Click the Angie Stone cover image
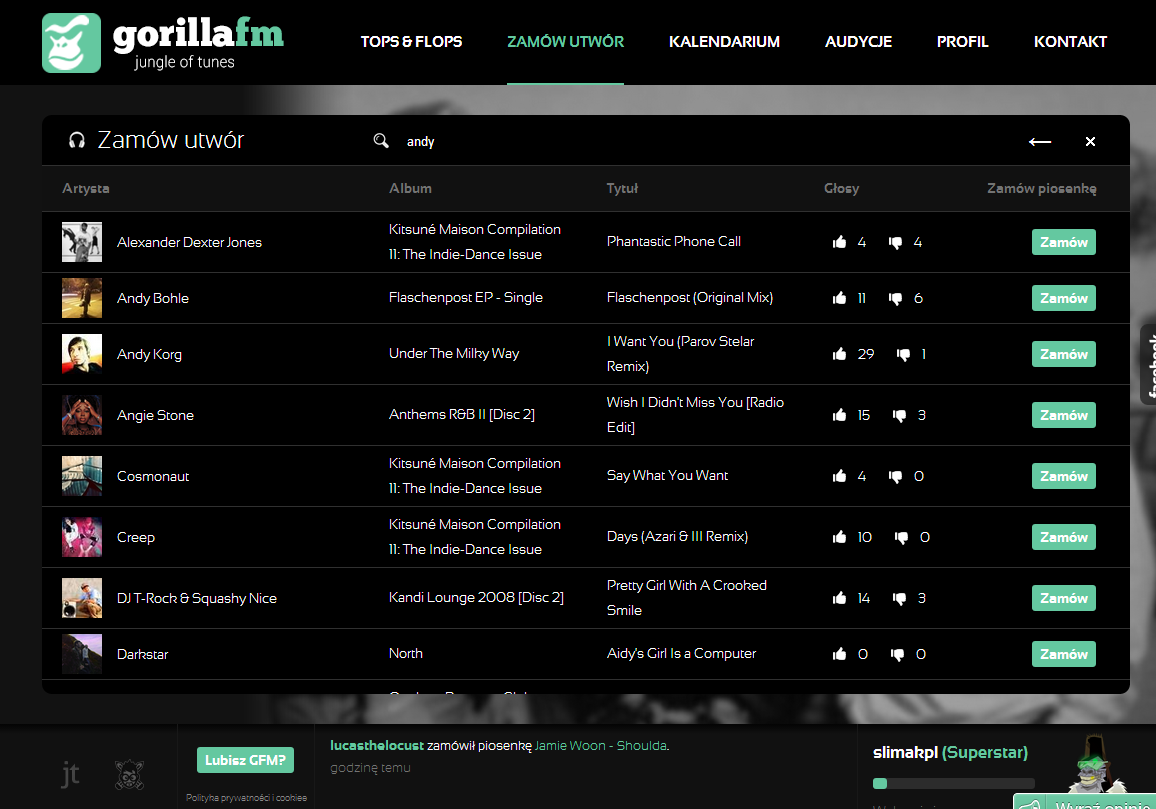 pyautogui.click(x=82, y=415)
